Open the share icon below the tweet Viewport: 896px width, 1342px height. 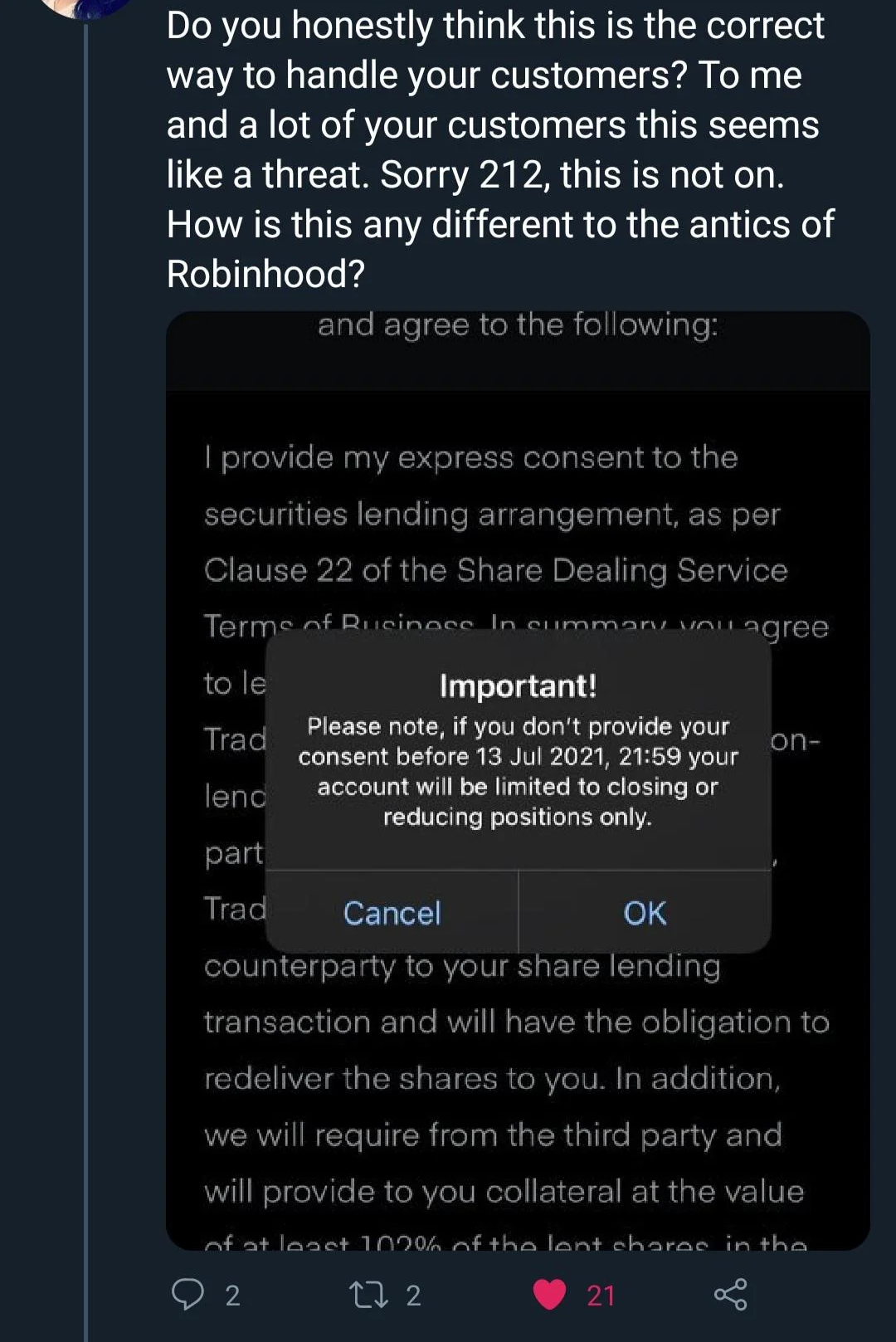(x=730, y=1295)
